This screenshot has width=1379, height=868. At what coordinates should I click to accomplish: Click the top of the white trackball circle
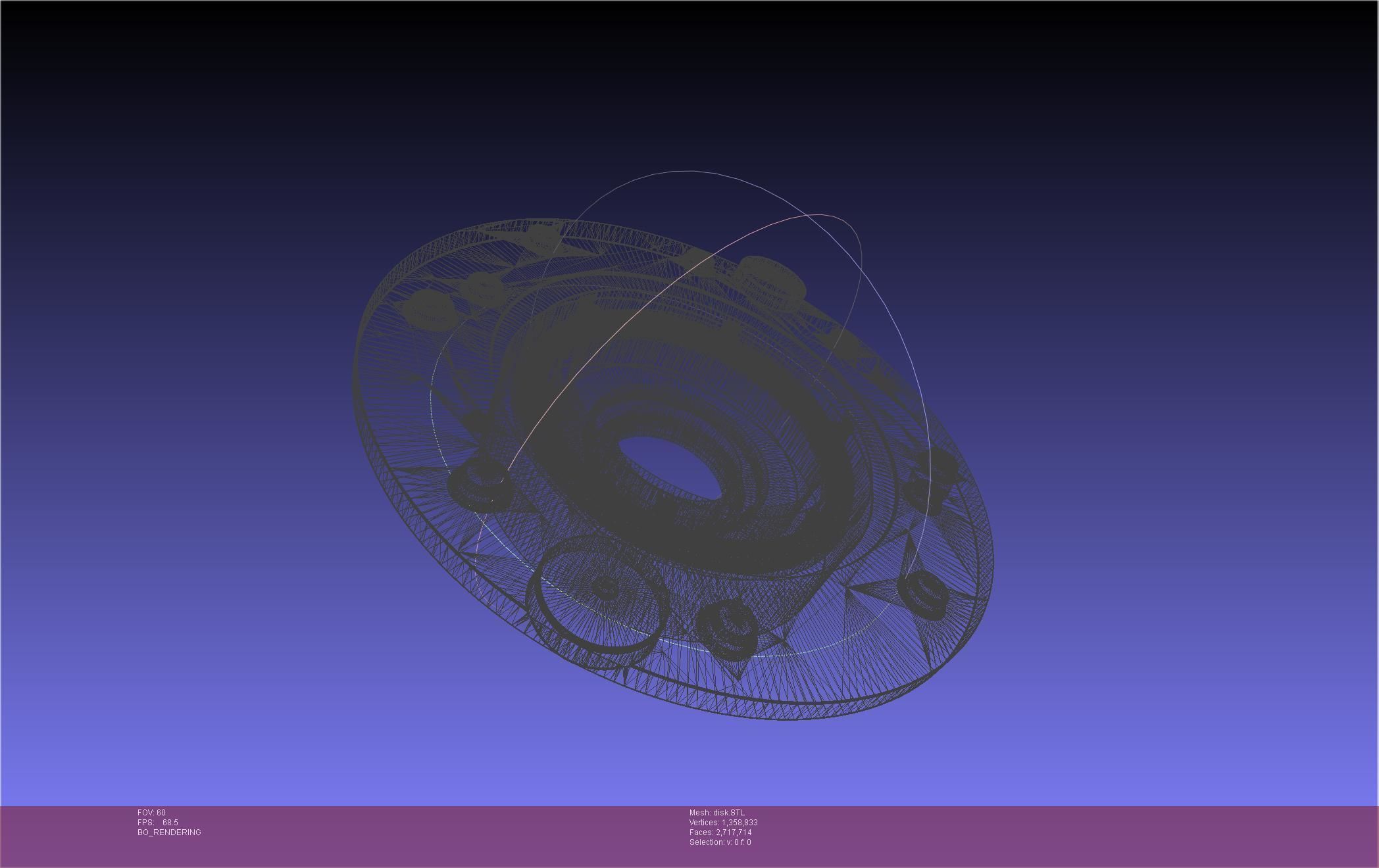pyautogui.click(x=684, y=172)
